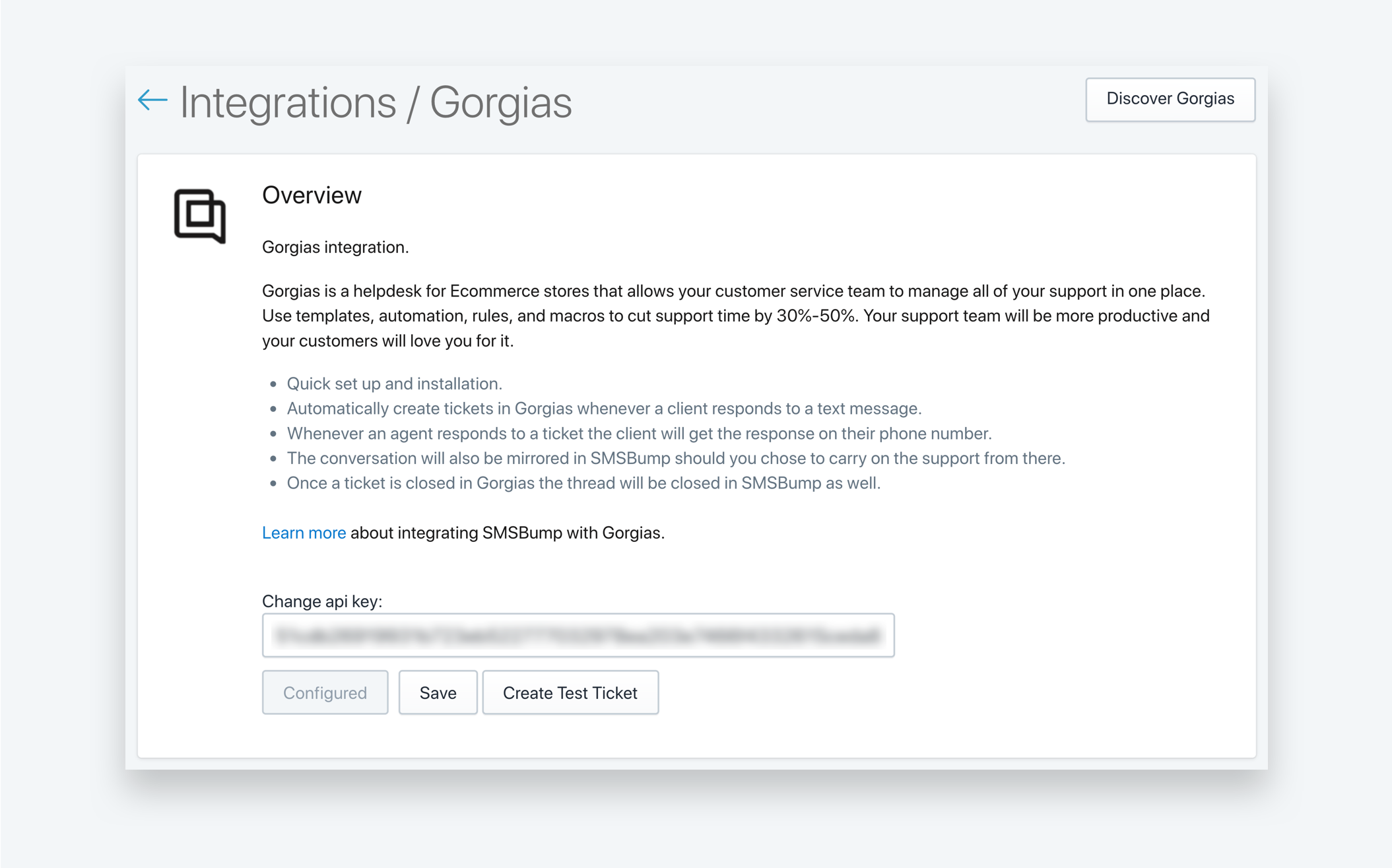Click the 'Once a ticket is closed' bullet
The width and height of the screenshot is (1392, 868).
click(x=583, y=483)
